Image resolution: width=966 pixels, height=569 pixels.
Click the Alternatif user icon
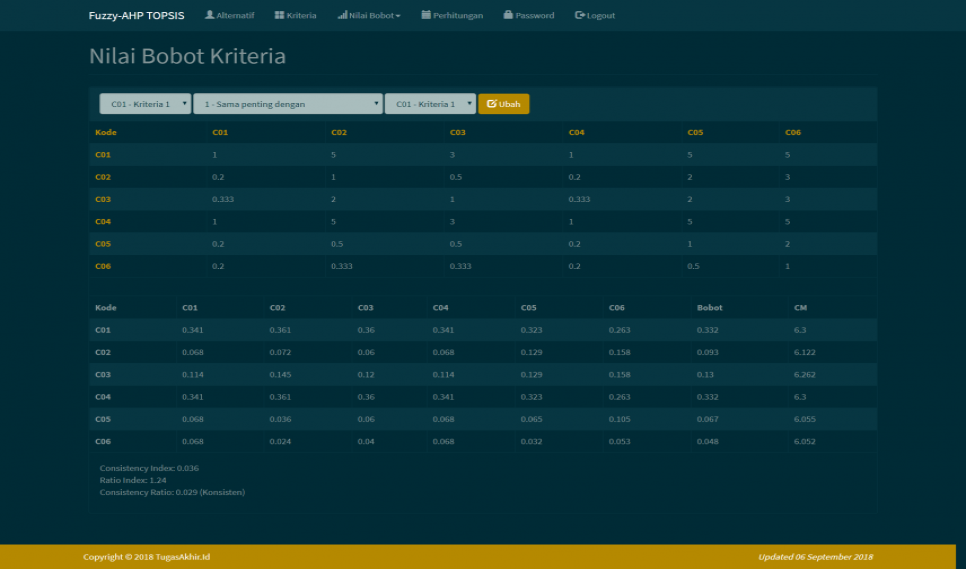[x=209, y=15]
